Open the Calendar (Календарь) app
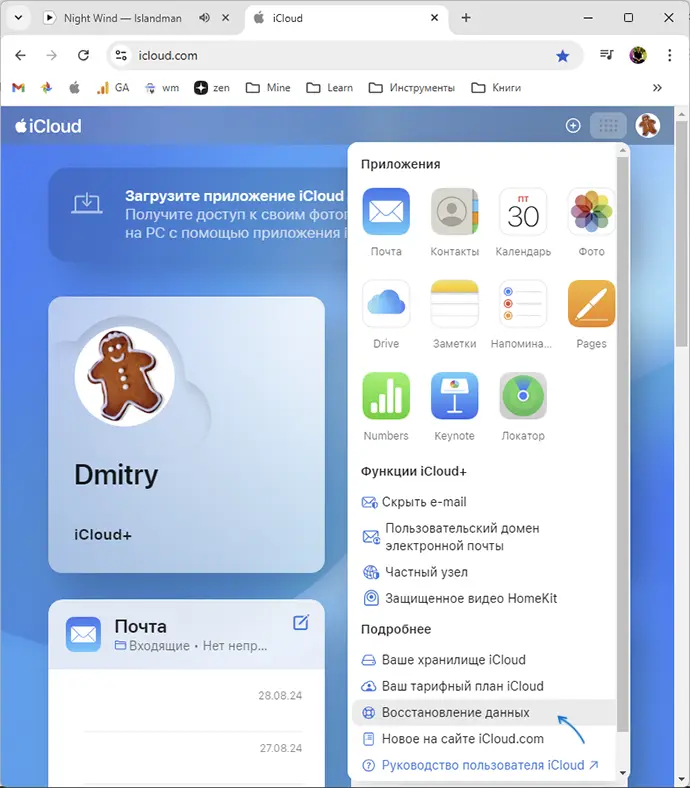The width and height of the screenshot is (690, 788). (x=523, y=211)
